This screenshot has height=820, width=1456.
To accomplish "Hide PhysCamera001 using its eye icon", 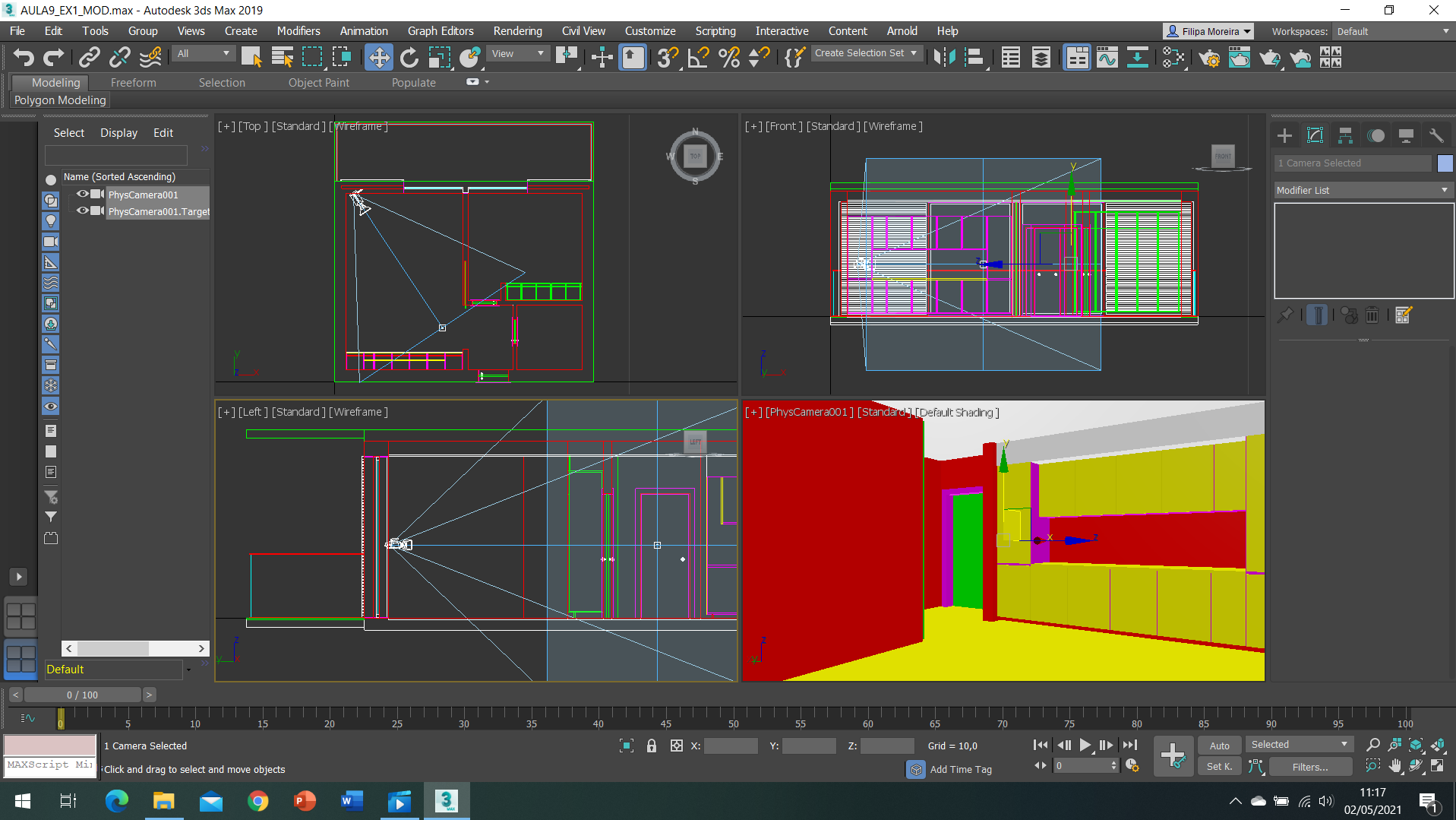I will (x=82, y=195).
